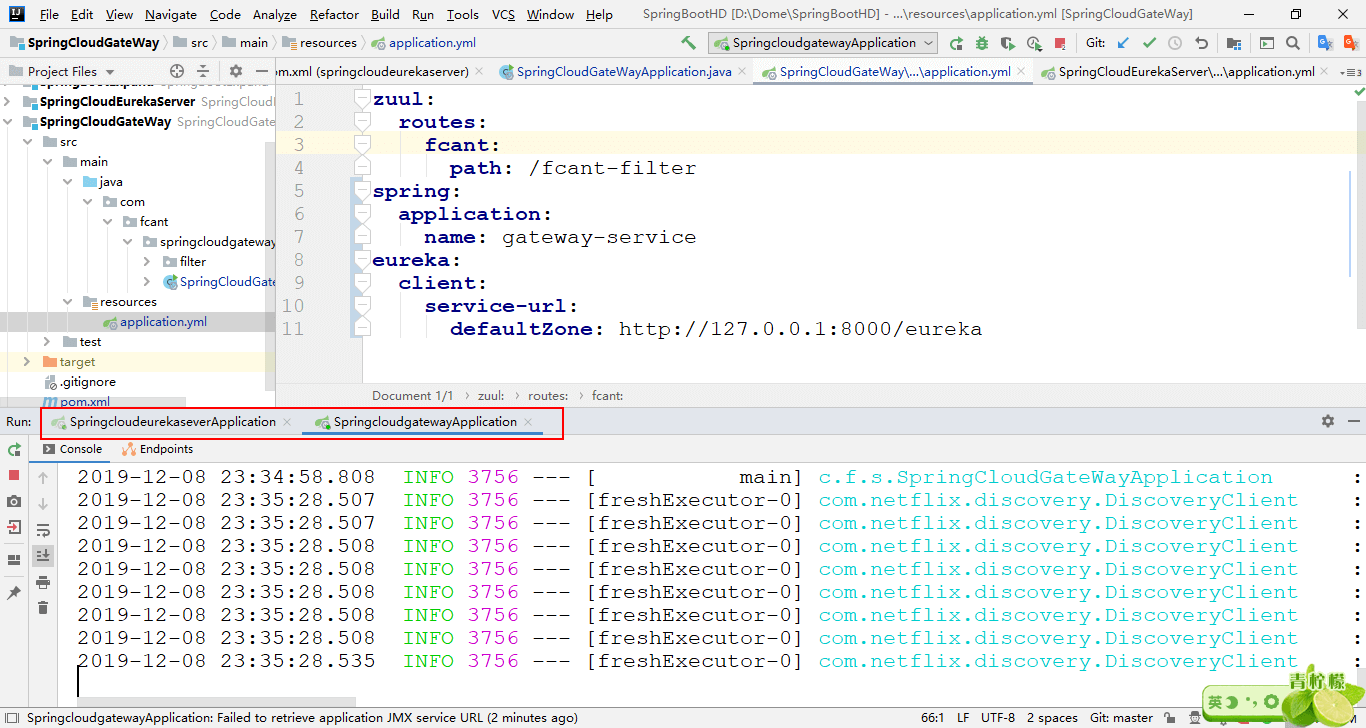Stop the application in Run panel sidebar
This screenshot has height=728, width=1366.
pyautogui.click(x=14, y=476)
